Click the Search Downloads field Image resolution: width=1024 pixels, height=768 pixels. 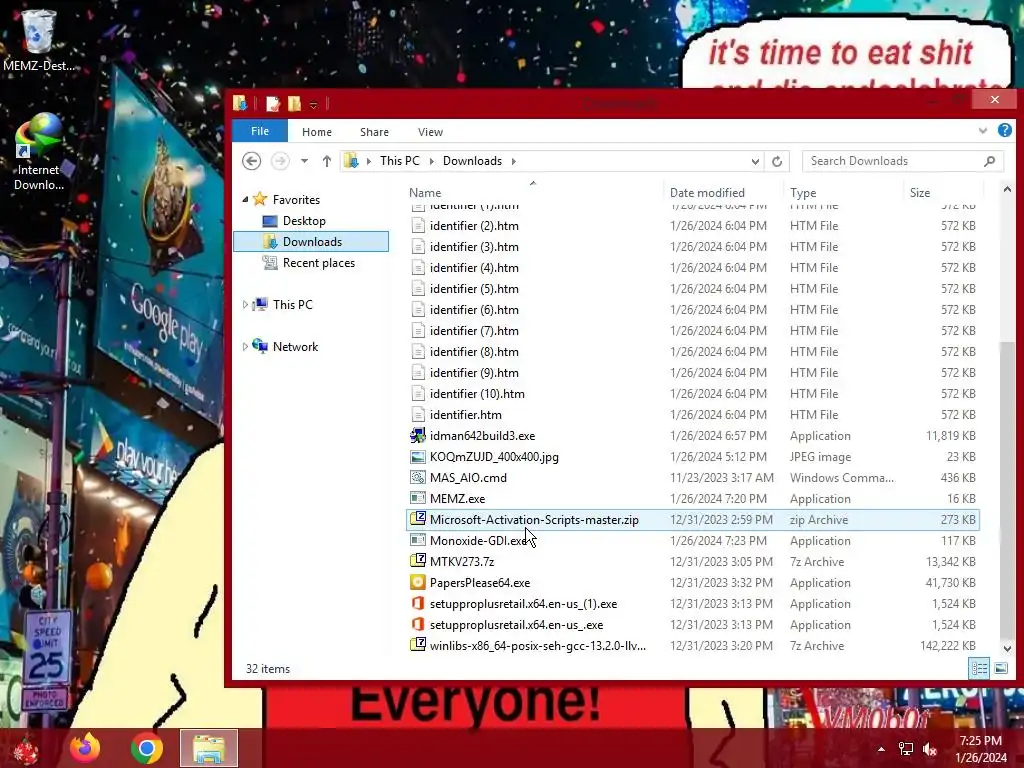903,161
